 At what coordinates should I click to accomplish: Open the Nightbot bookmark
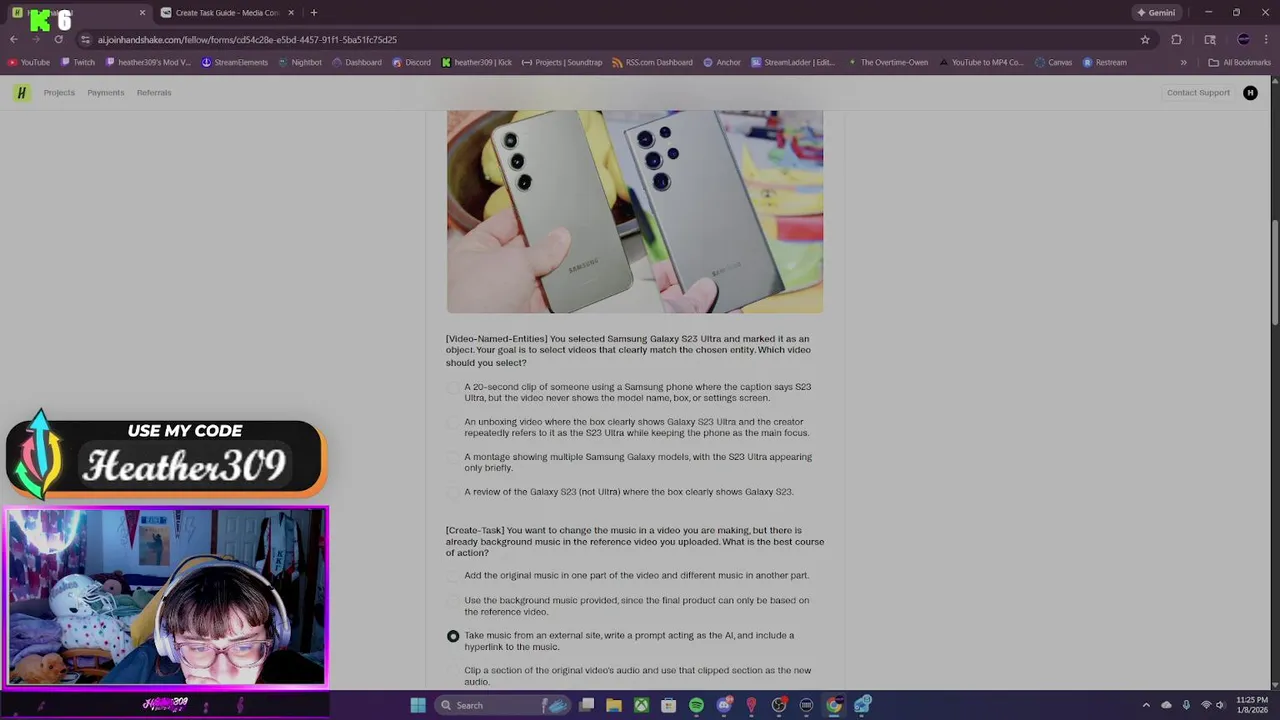point(300,62)
